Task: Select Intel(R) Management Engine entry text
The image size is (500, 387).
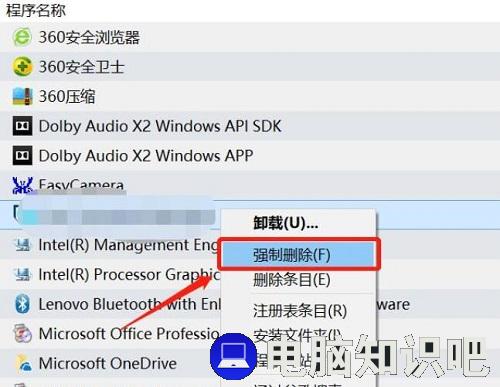Action: [x=129, y=245]
